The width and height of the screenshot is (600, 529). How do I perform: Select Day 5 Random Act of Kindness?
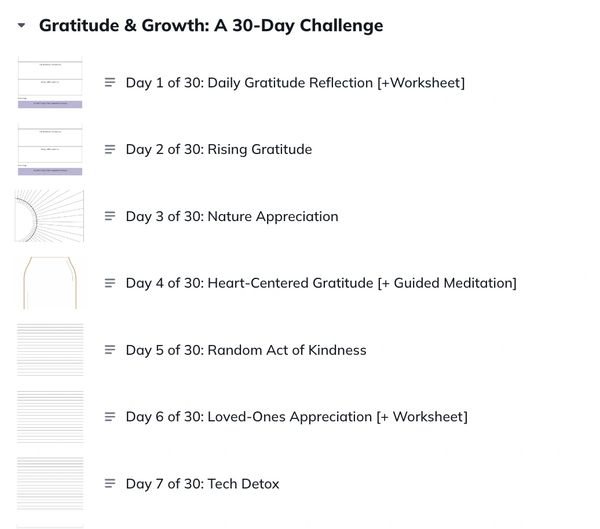point(246,351)
